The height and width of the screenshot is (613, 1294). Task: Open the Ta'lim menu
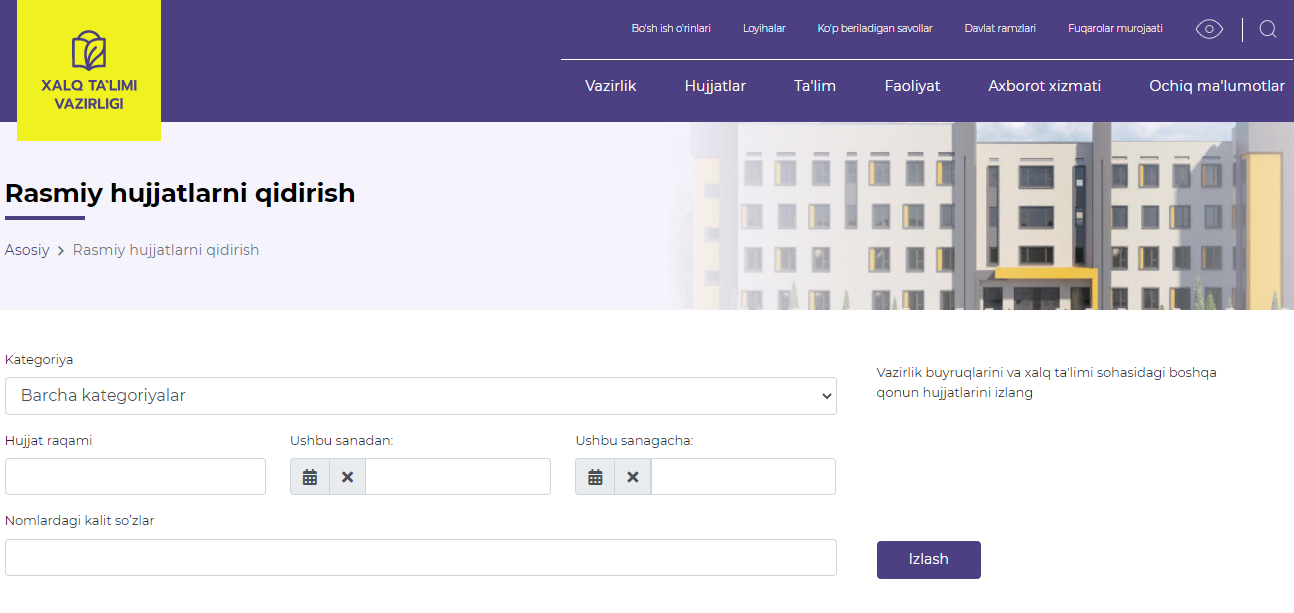pyautogui.click(x=814, y=86)
